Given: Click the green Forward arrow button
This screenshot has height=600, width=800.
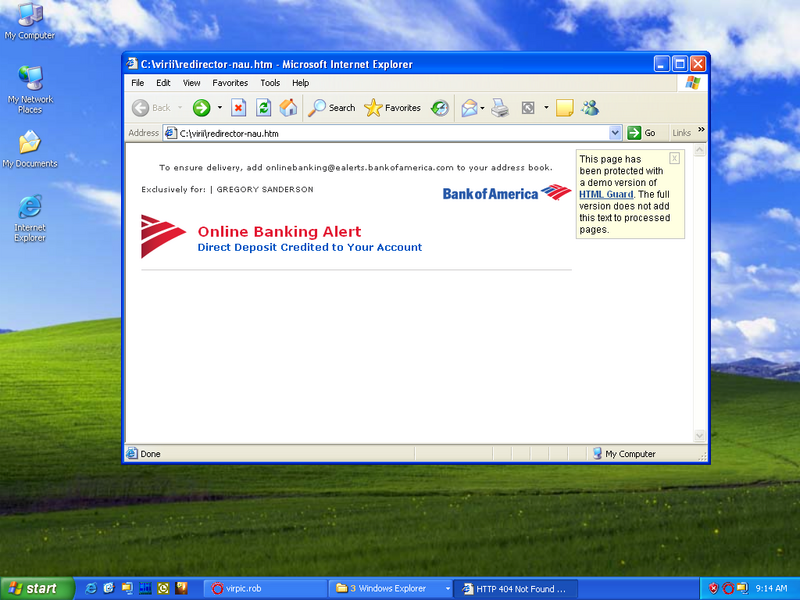Looking at the screenshot, I should point(202,108).
